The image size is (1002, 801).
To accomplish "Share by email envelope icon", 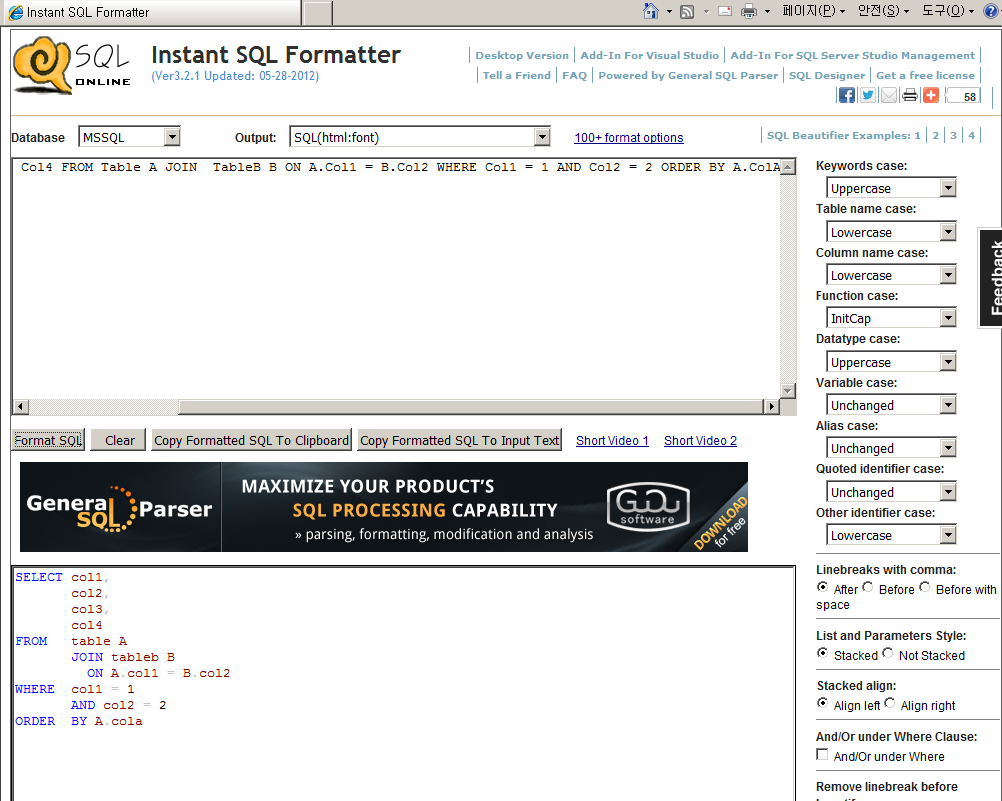I will [889, 96].
